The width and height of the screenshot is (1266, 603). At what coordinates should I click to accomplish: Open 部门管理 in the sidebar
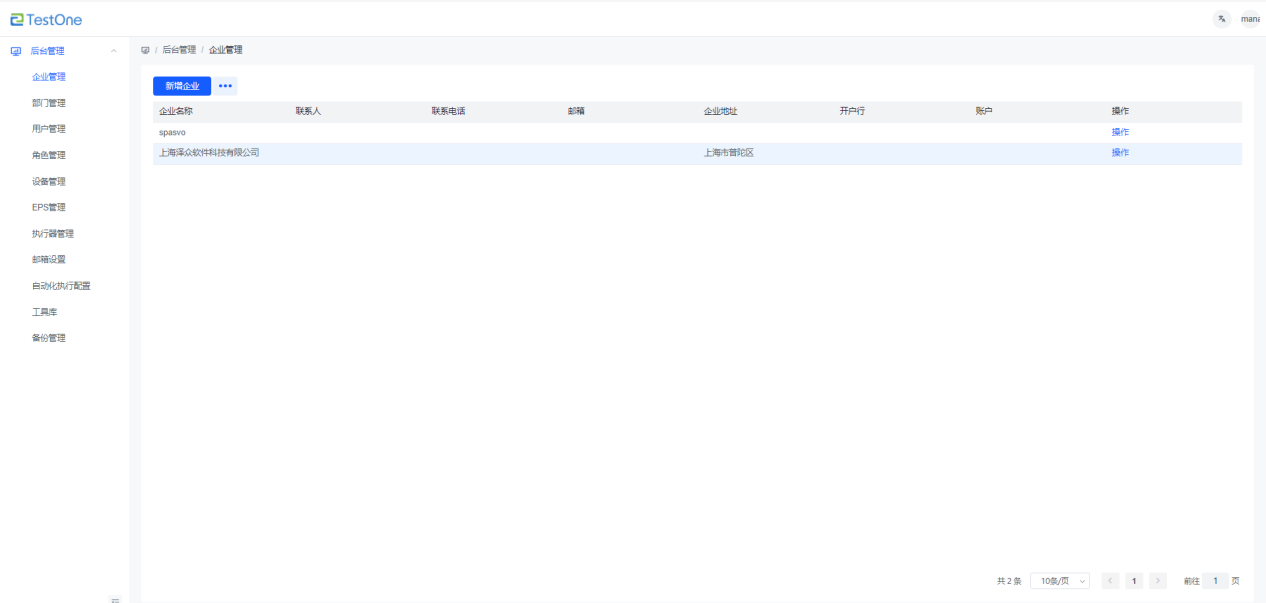(49, 103)
